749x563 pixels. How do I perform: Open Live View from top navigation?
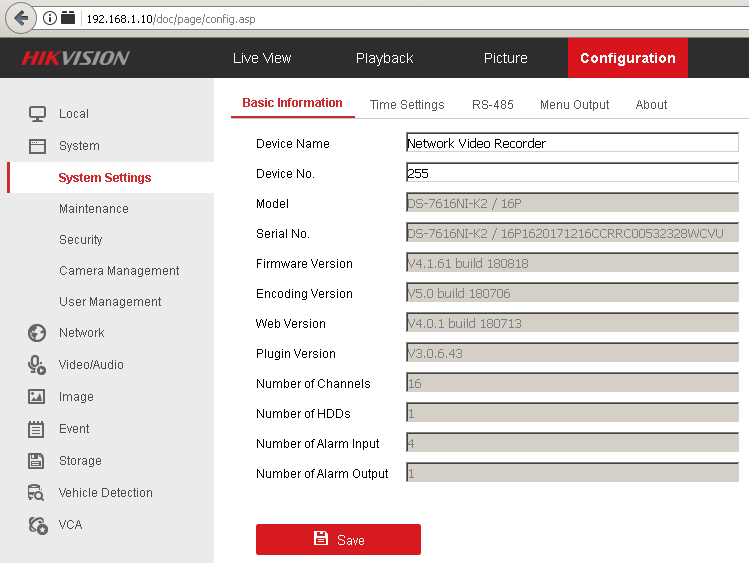click(262, 58)
